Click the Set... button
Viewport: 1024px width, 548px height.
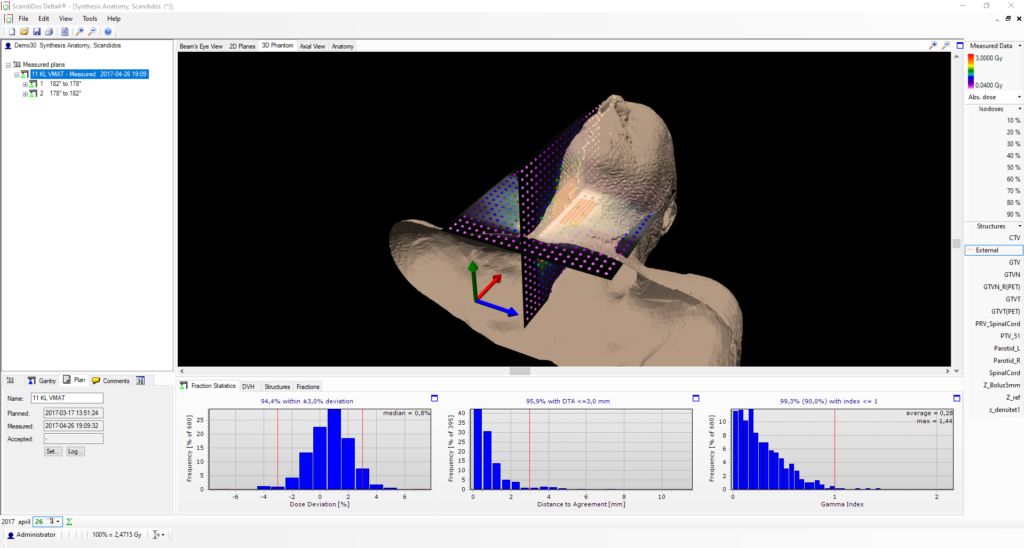point(53,451)
